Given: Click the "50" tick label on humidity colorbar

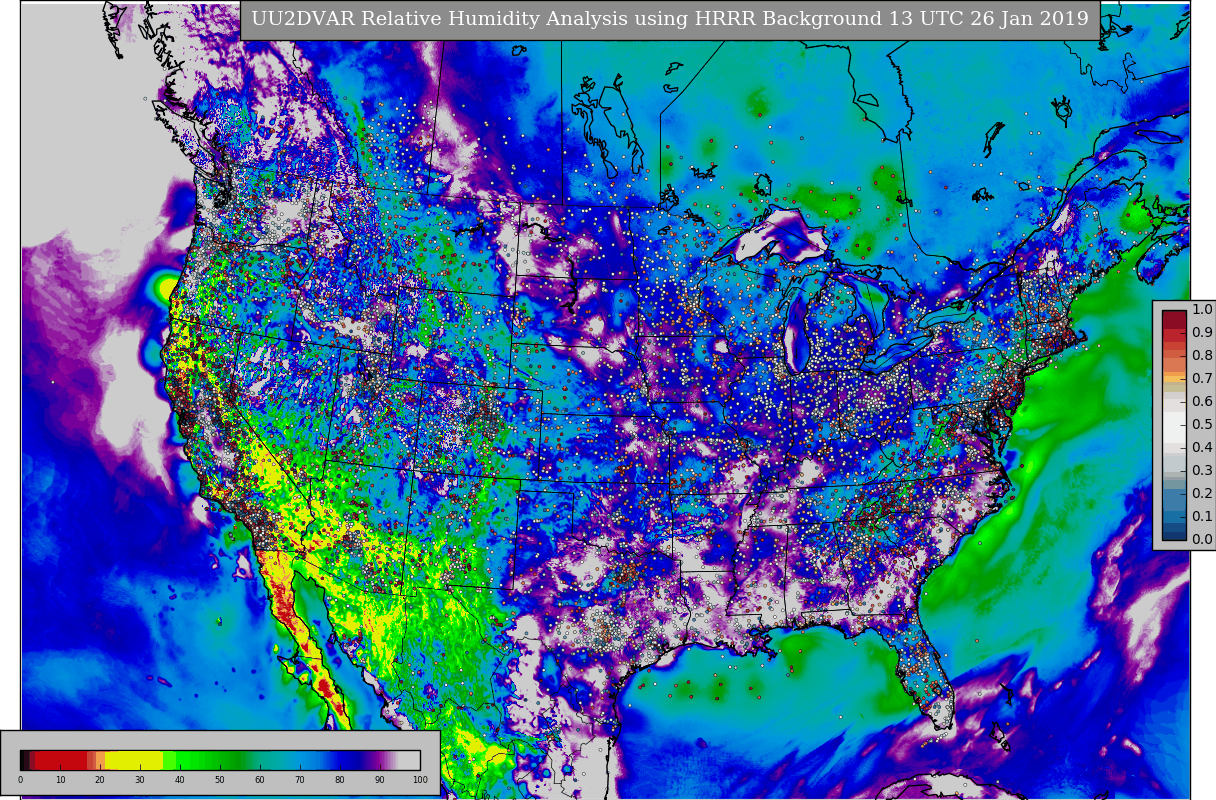Looking at the screenshot, I should point(220,780).
